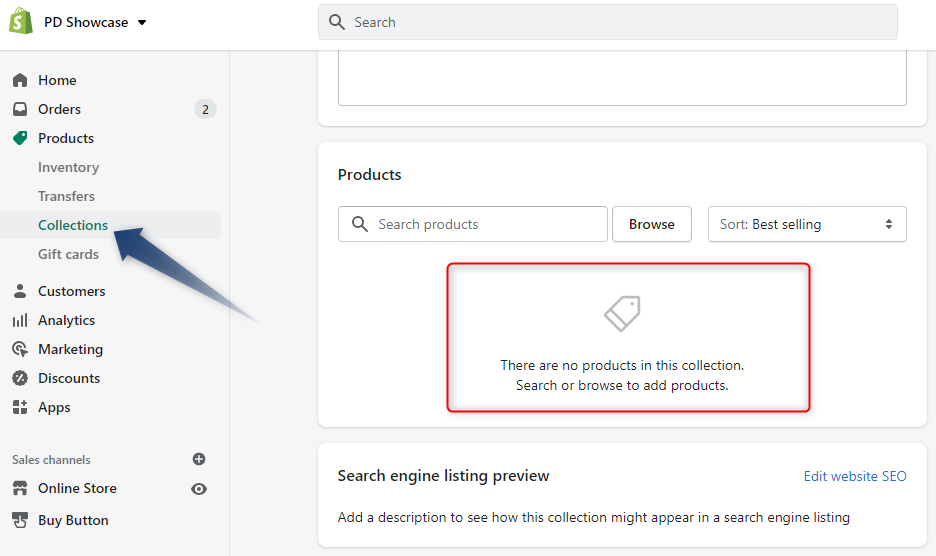Image resolution: width=936 pixels, height=556 pixels.
Task: Open Buy Button sales channel
Action: (x=73, y=520)
